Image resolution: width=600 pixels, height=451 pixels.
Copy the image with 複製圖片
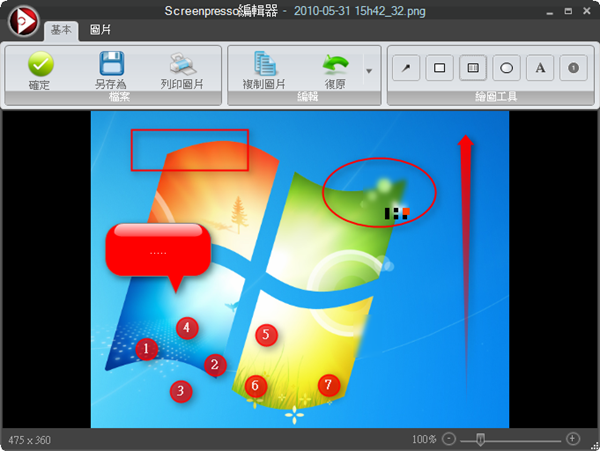[264, 70]
